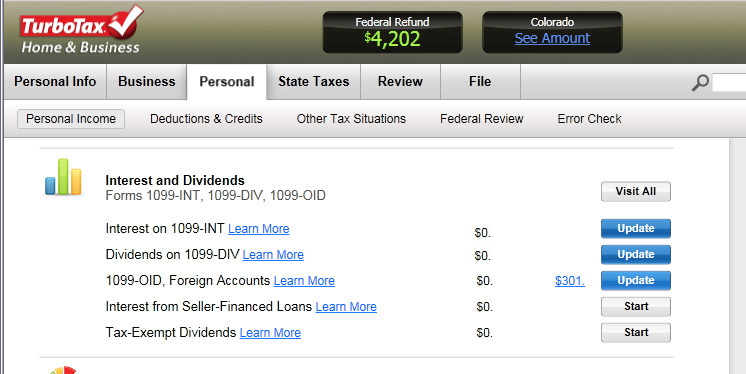Viewport: 746px width, 374px height.
Task: Go to Federal Review
Action: click(x=481, y=119)
